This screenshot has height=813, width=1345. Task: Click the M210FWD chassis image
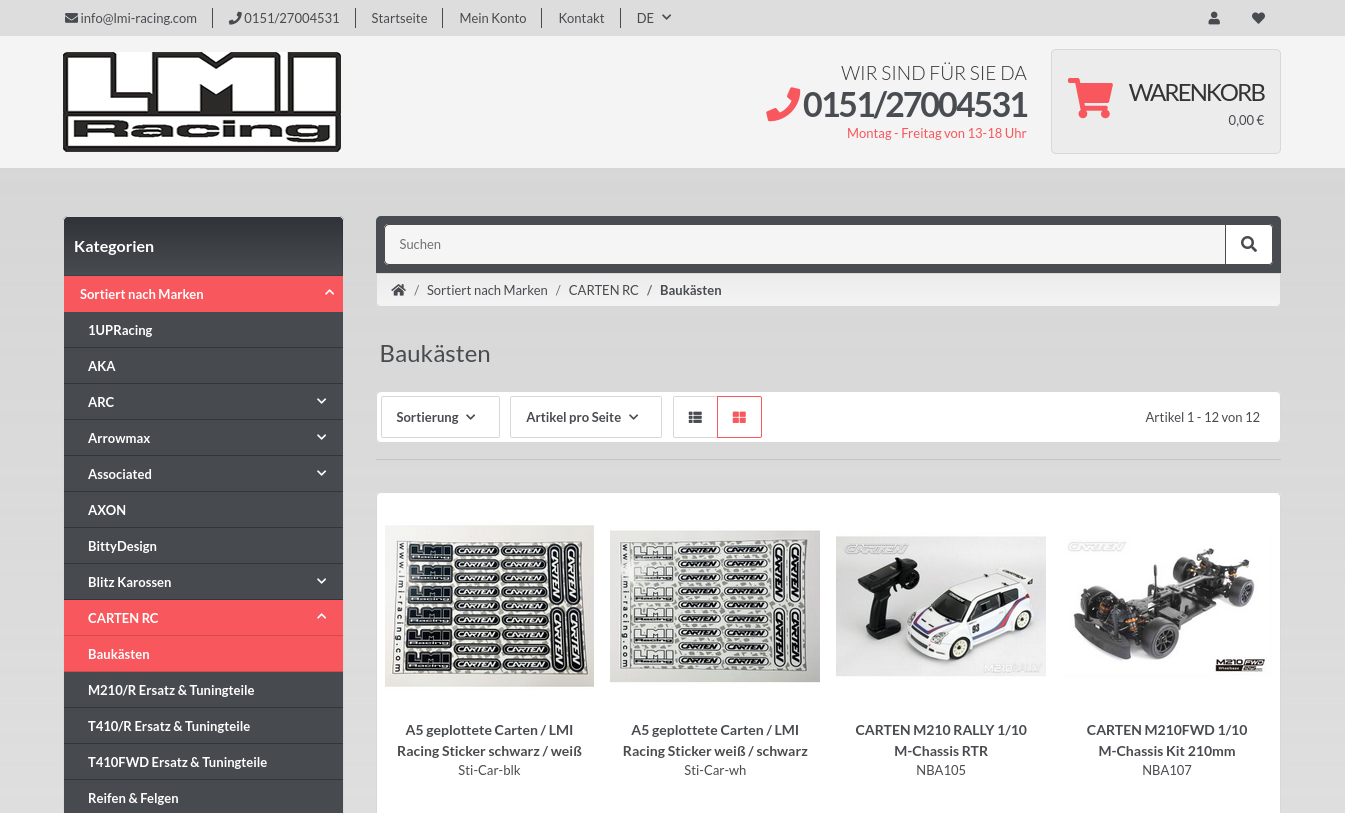click(x=1167, y=606)
